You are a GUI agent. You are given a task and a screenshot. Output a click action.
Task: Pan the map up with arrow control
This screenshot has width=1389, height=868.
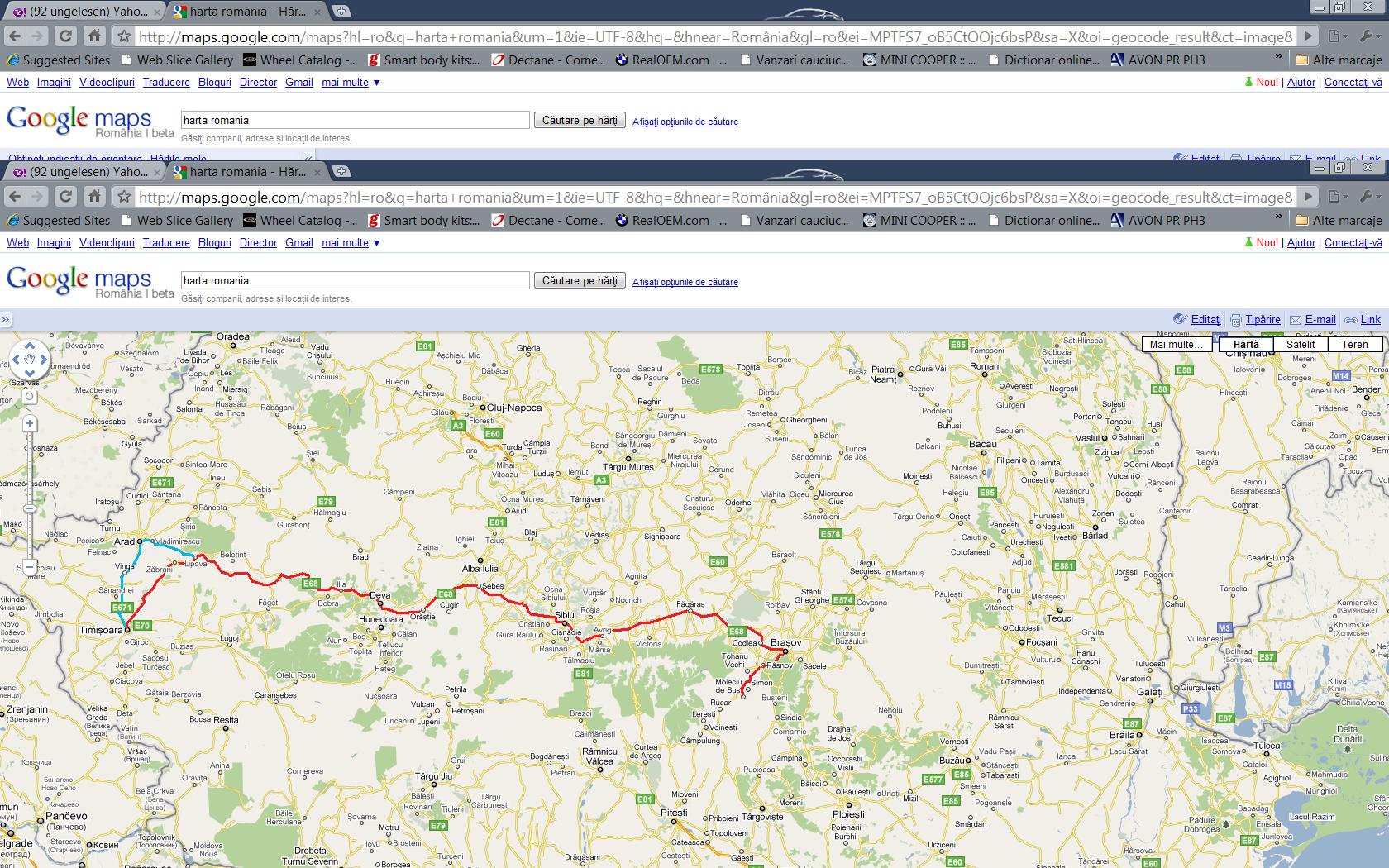tap(29, 346)
